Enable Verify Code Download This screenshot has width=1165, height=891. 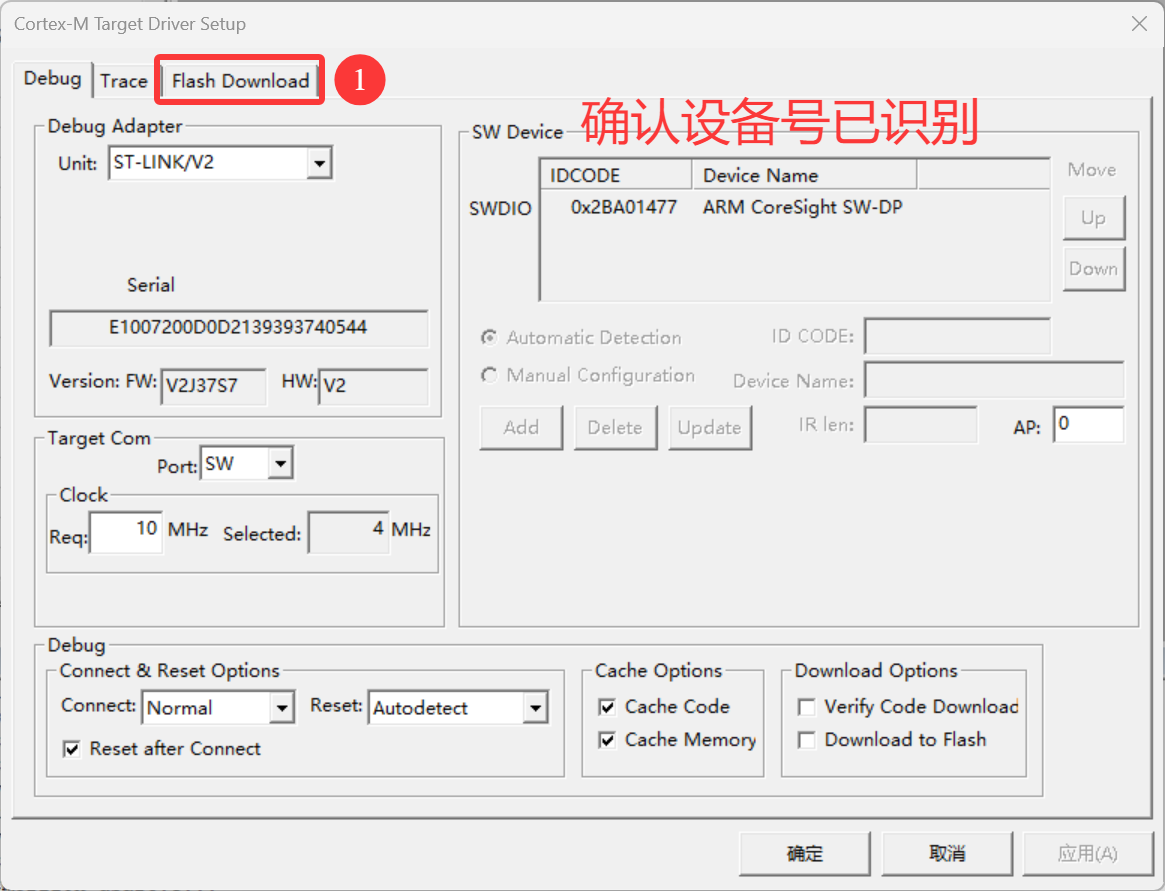[806, 707]
